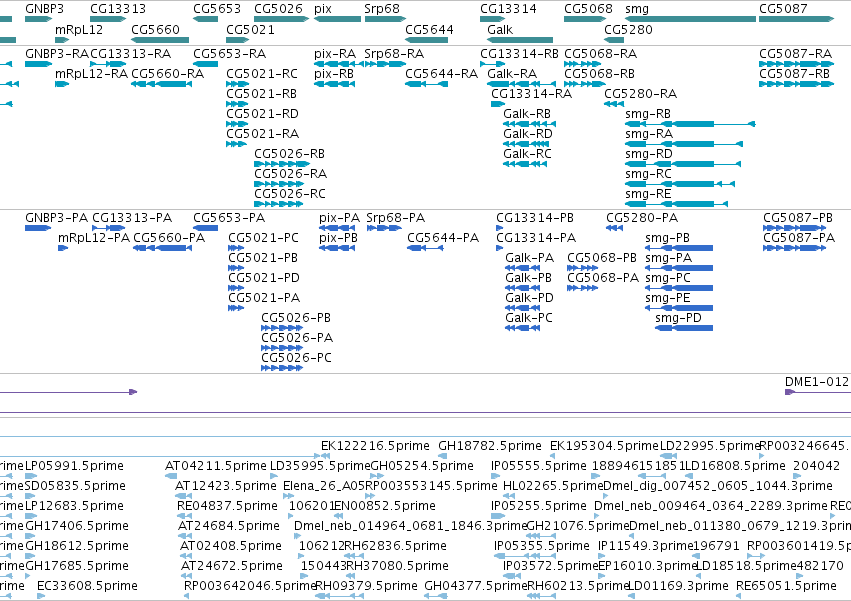The width and height of the screenshot is (851, 601).
Task: Open the GH17406.5prime EST label
Action: 77,526
